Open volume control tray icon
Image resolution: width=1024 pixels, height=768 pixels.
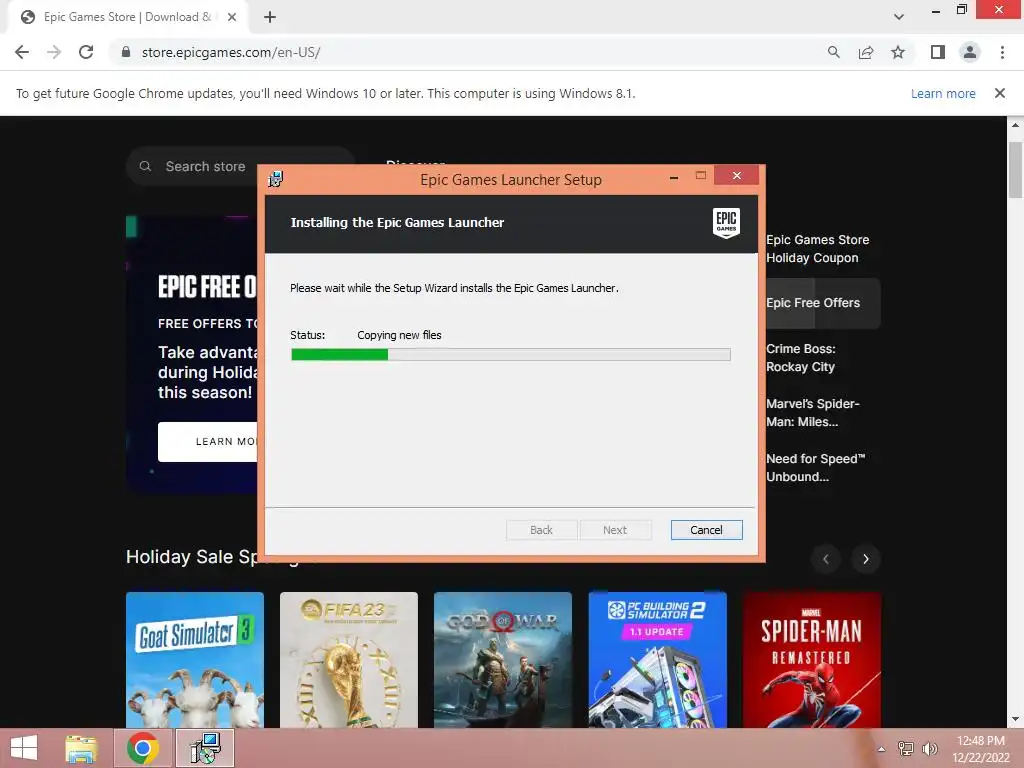[x=929, y=749]
